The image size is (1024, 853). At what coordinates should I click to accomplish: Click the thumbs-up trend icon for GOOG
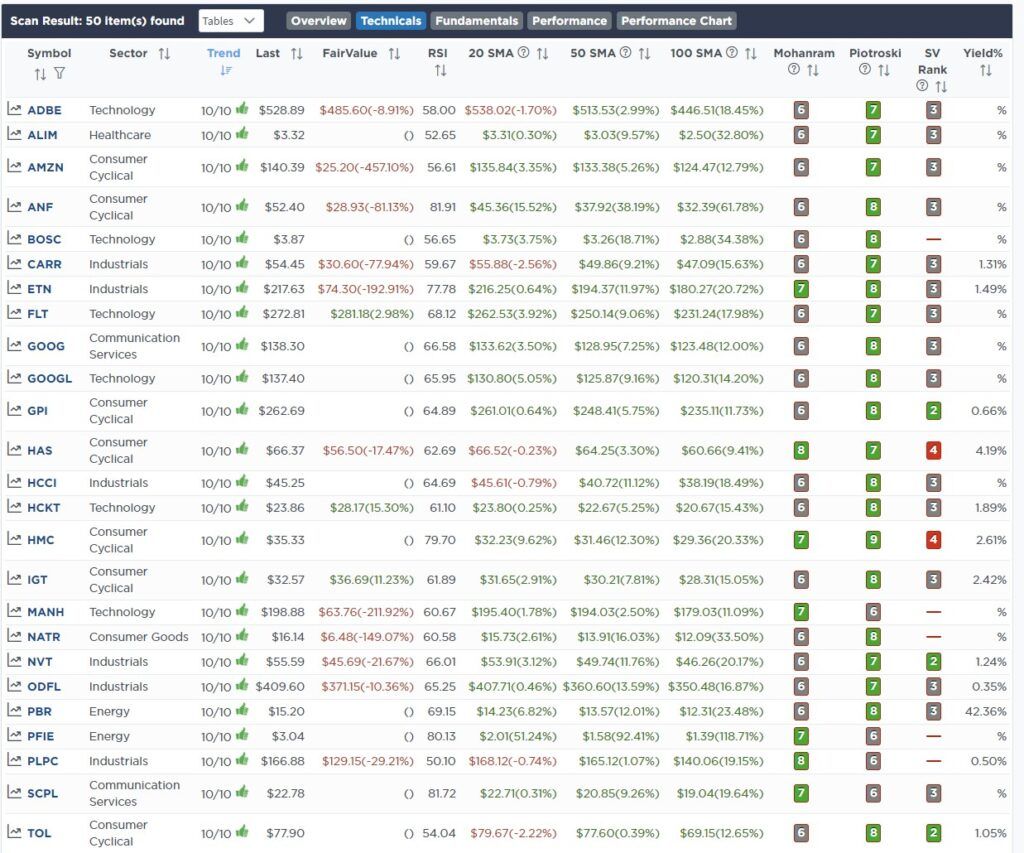[x=241, y=346]
